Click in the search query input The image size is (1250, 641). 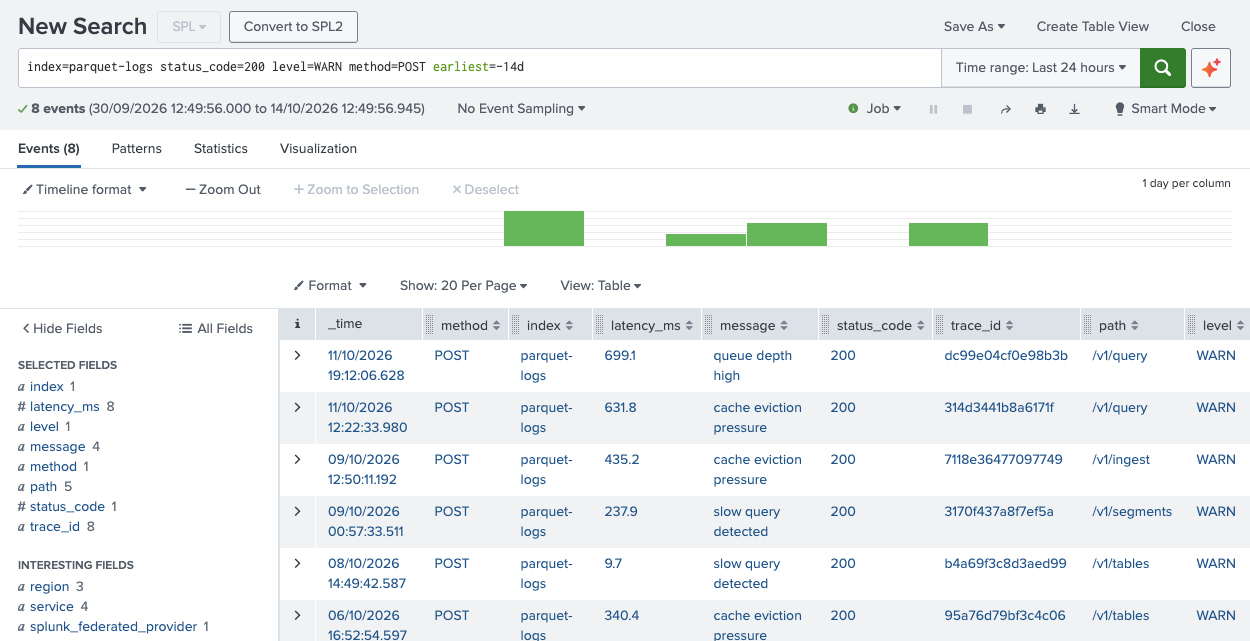[480, 67]
